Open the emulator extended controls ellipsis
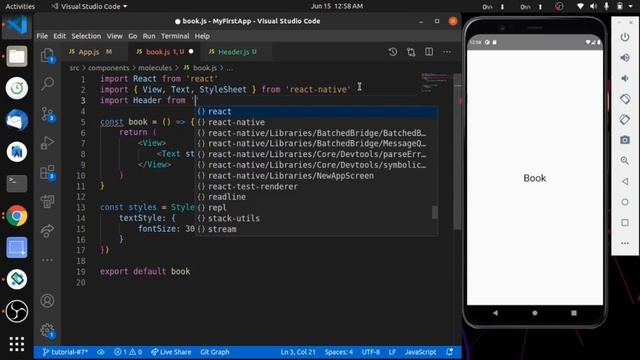The image size is (640, 360). 625,243
